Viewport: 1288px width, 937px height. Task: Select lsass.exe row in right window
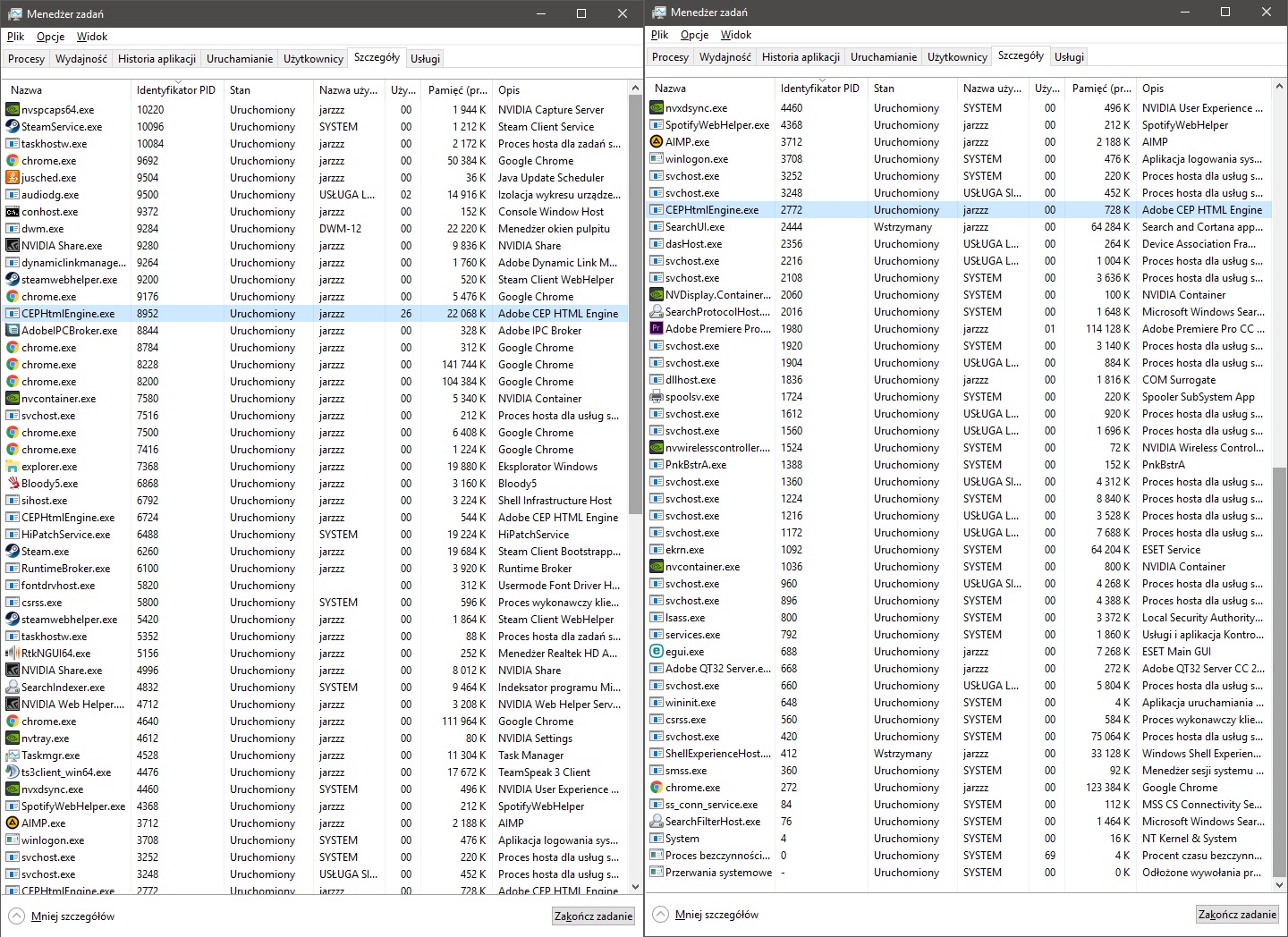pos(959,618)
